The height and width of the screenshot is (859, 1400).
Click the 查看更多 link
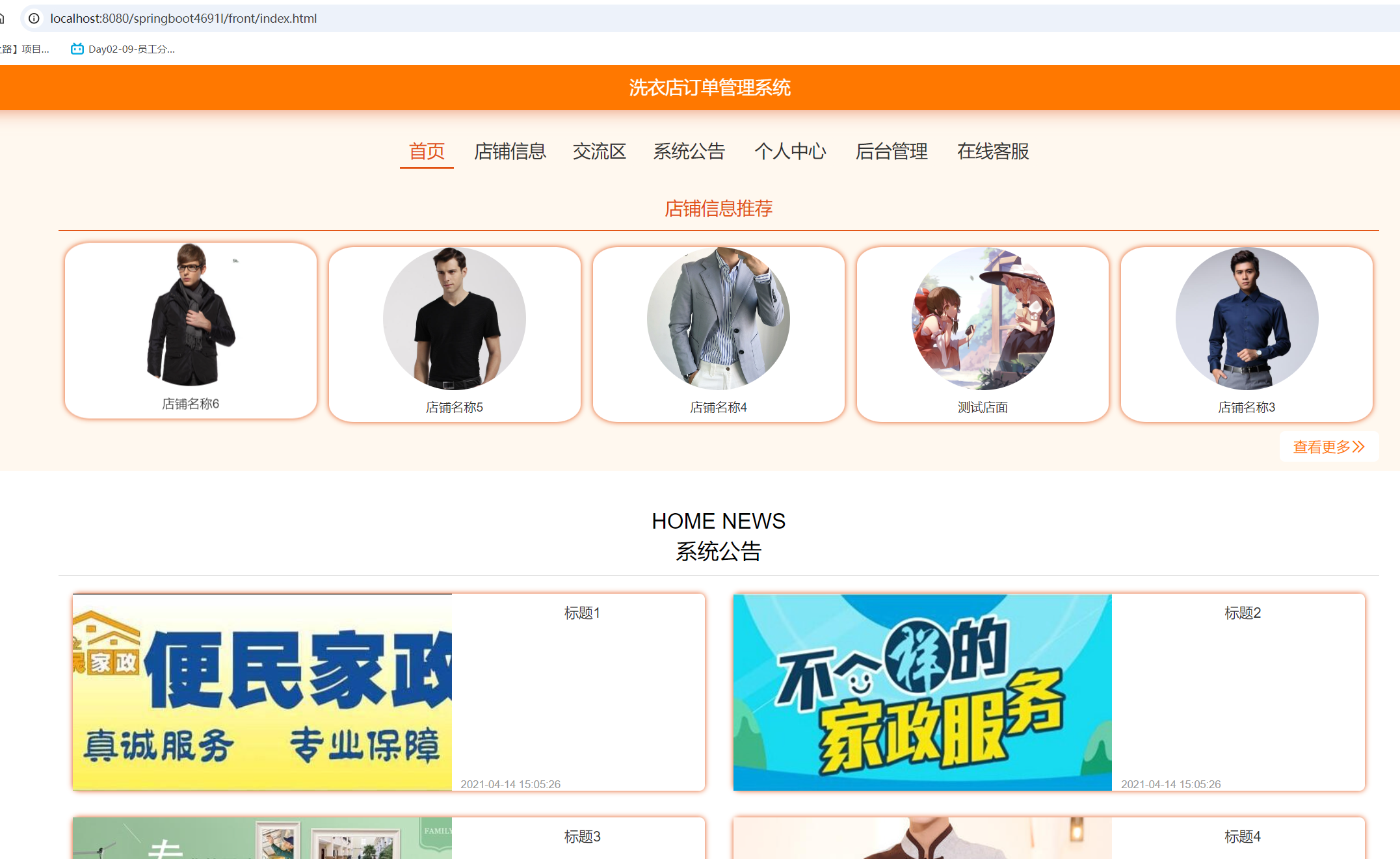tap(1328, 447)
